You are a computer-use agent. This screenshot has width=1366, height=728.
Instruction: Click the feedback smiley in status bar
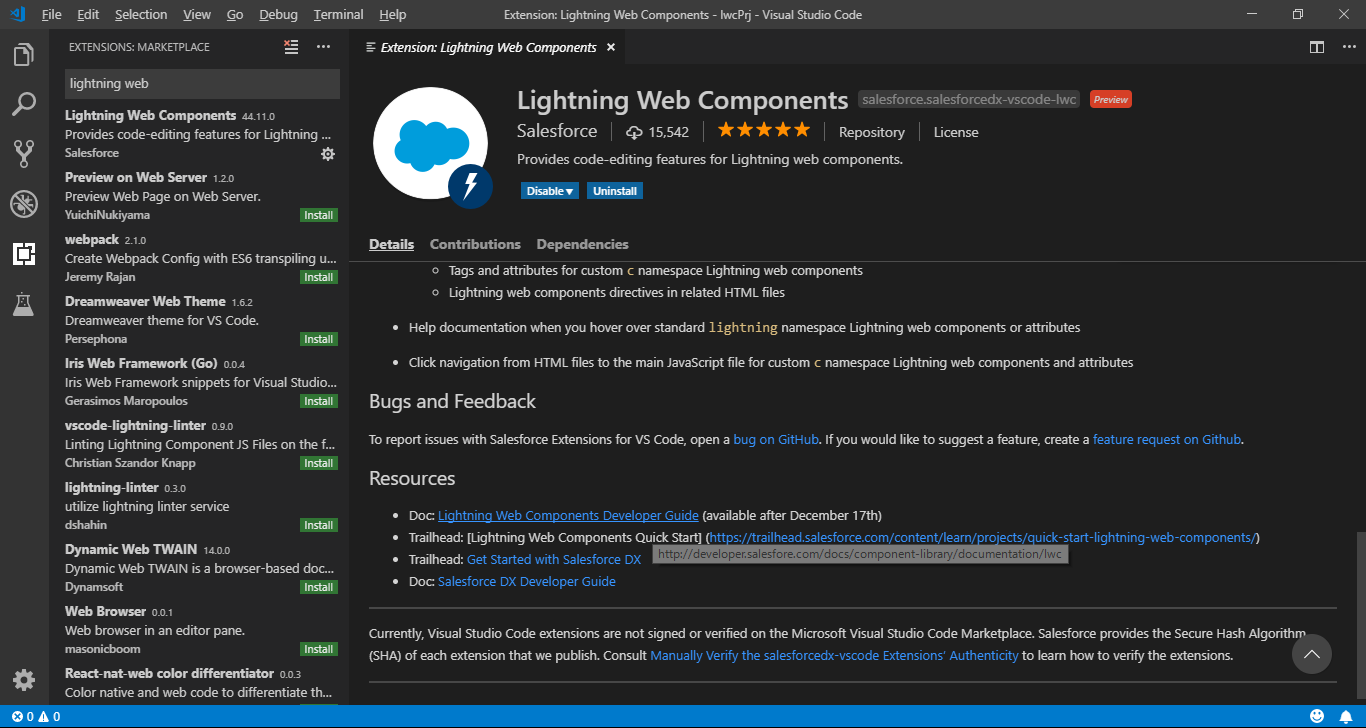pyautogui.click(x=1318, y=717)
